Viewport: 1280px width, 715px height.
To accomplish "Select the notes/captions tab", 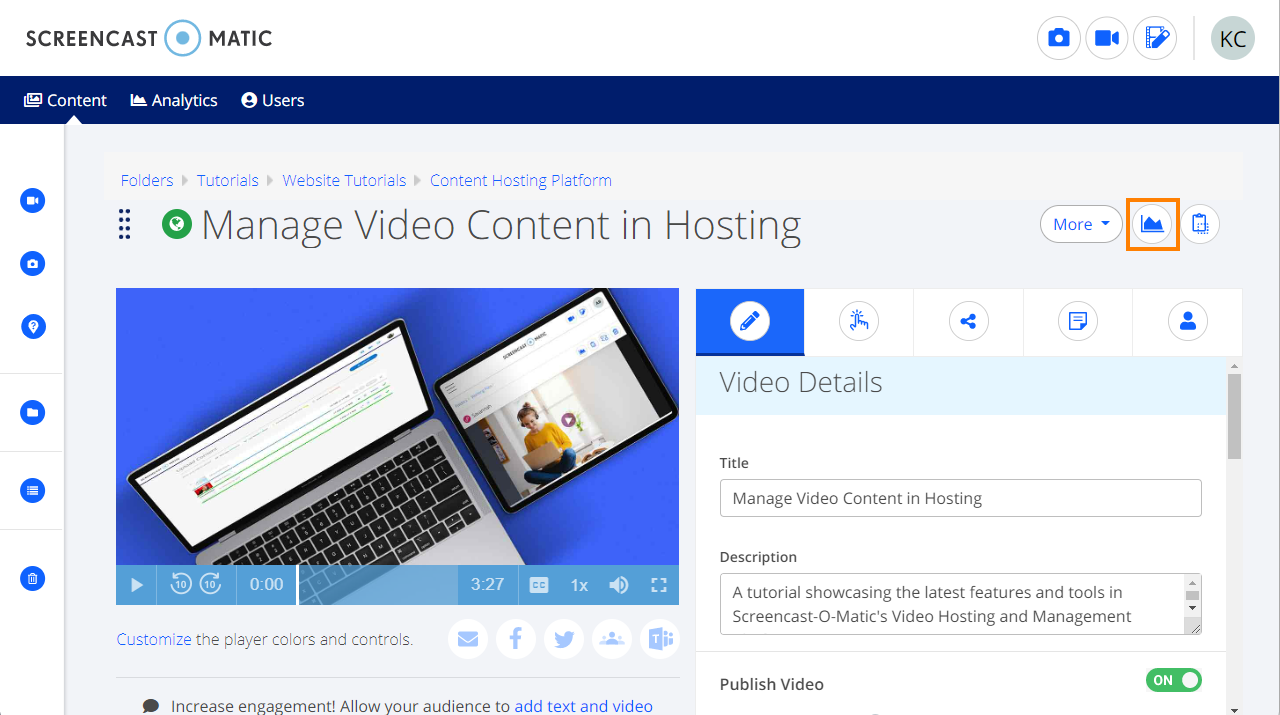I will coord(1078,322).
